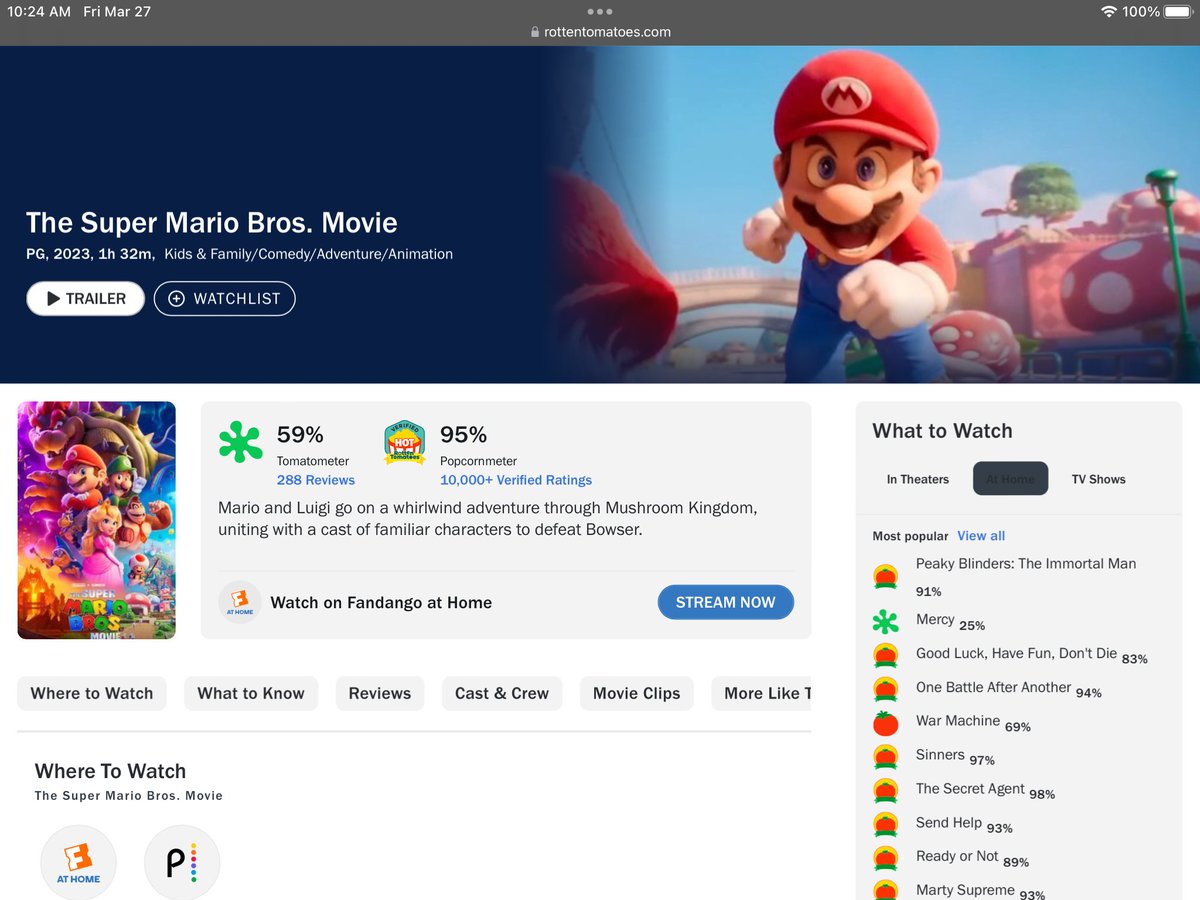
Task: Open the 10,000+ Verified Ratings link
Action: coord(516,480)
